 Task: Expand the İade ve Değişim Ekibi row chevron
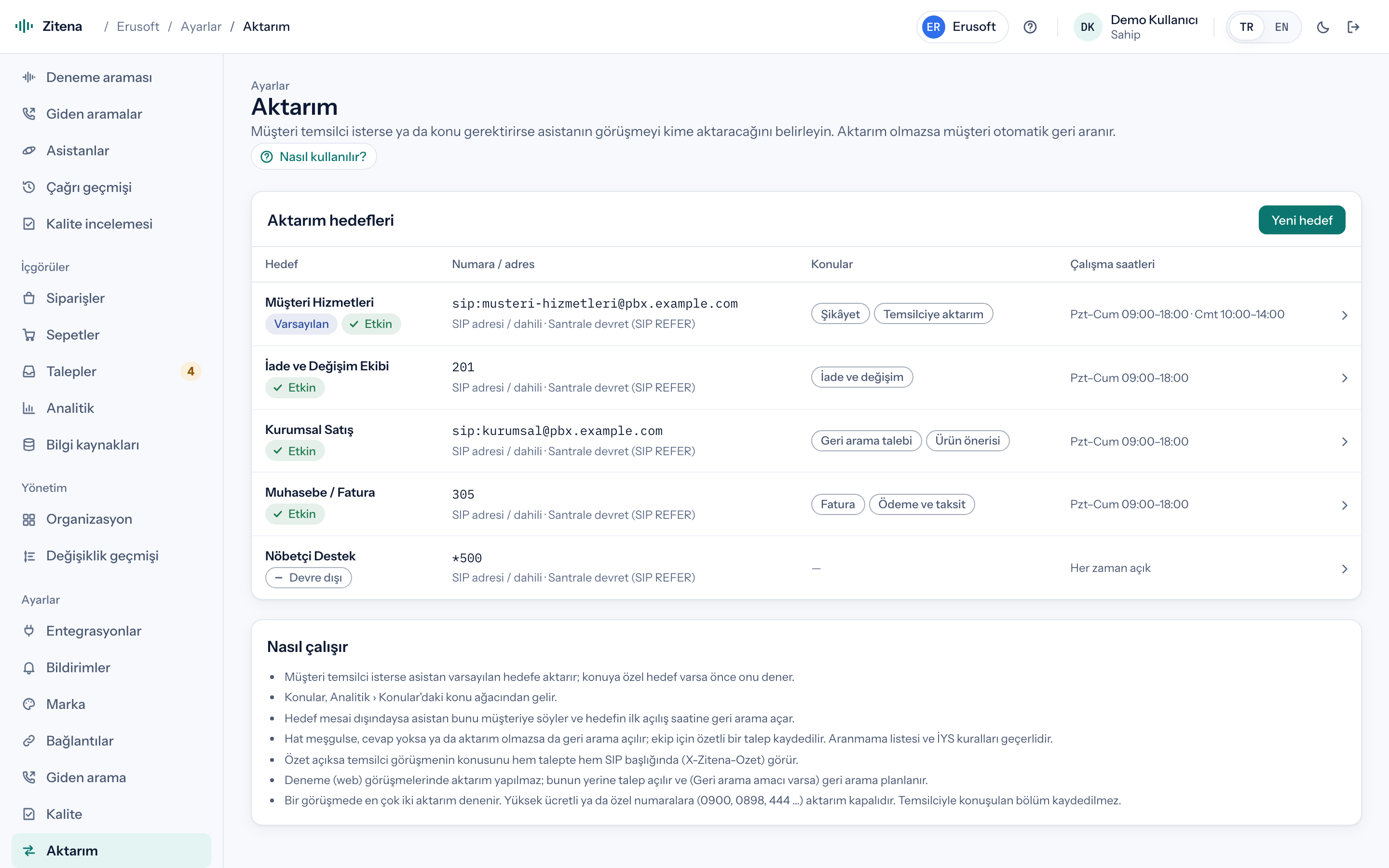(1344, 378)
